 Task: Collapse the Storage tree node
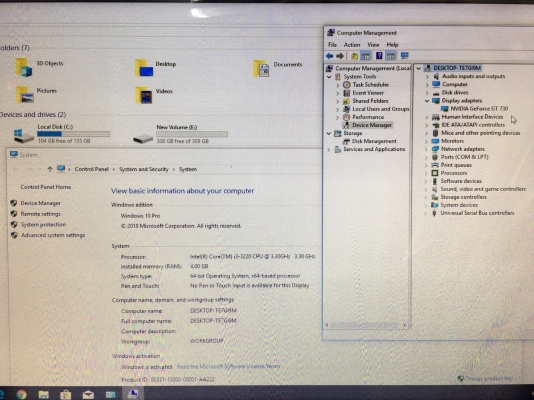(329, 133)
